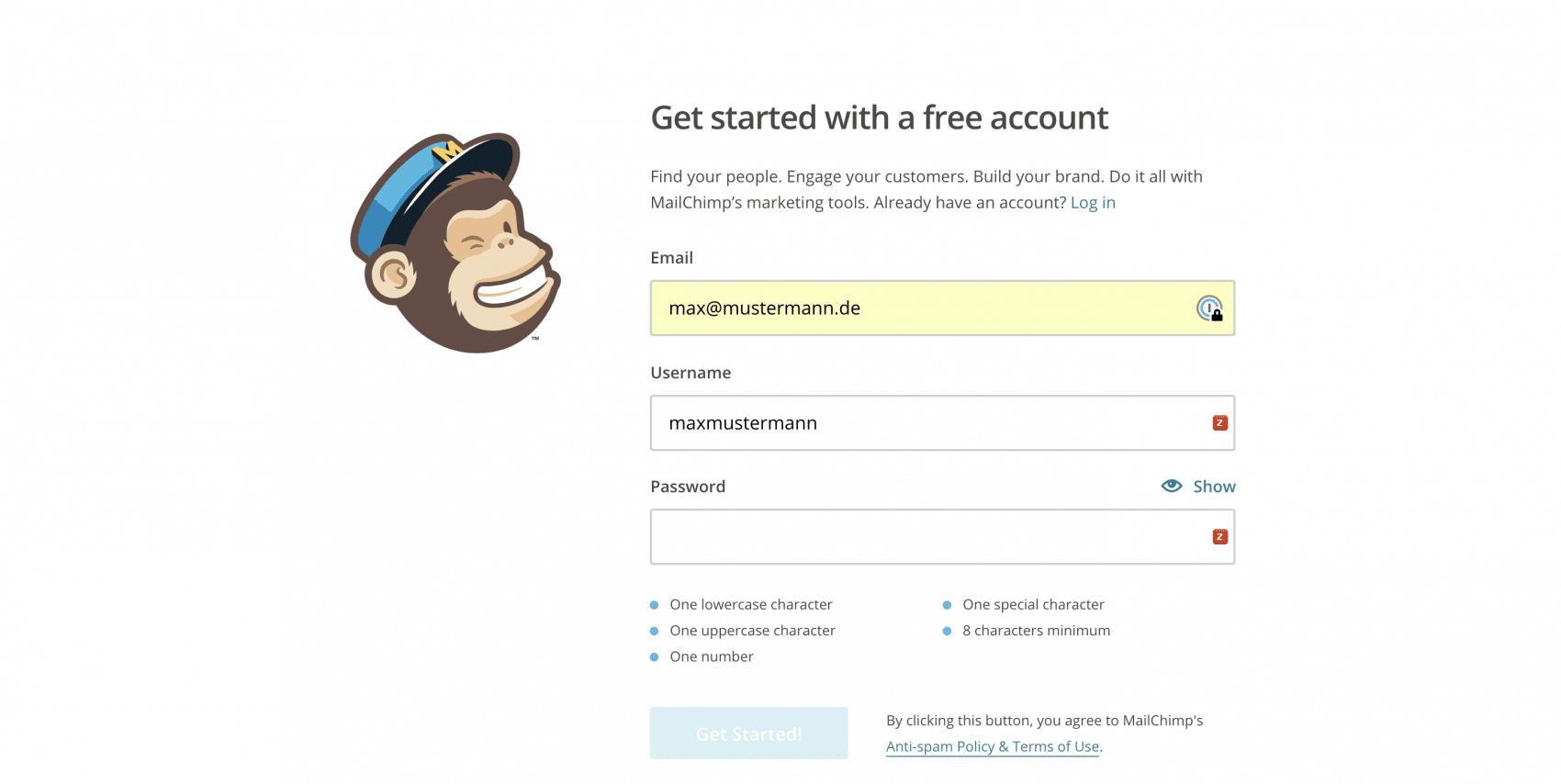The image size is (1561, 784).
Task: Open Anti-spam Policy & Terms of Use link
Action: [993, 746]
